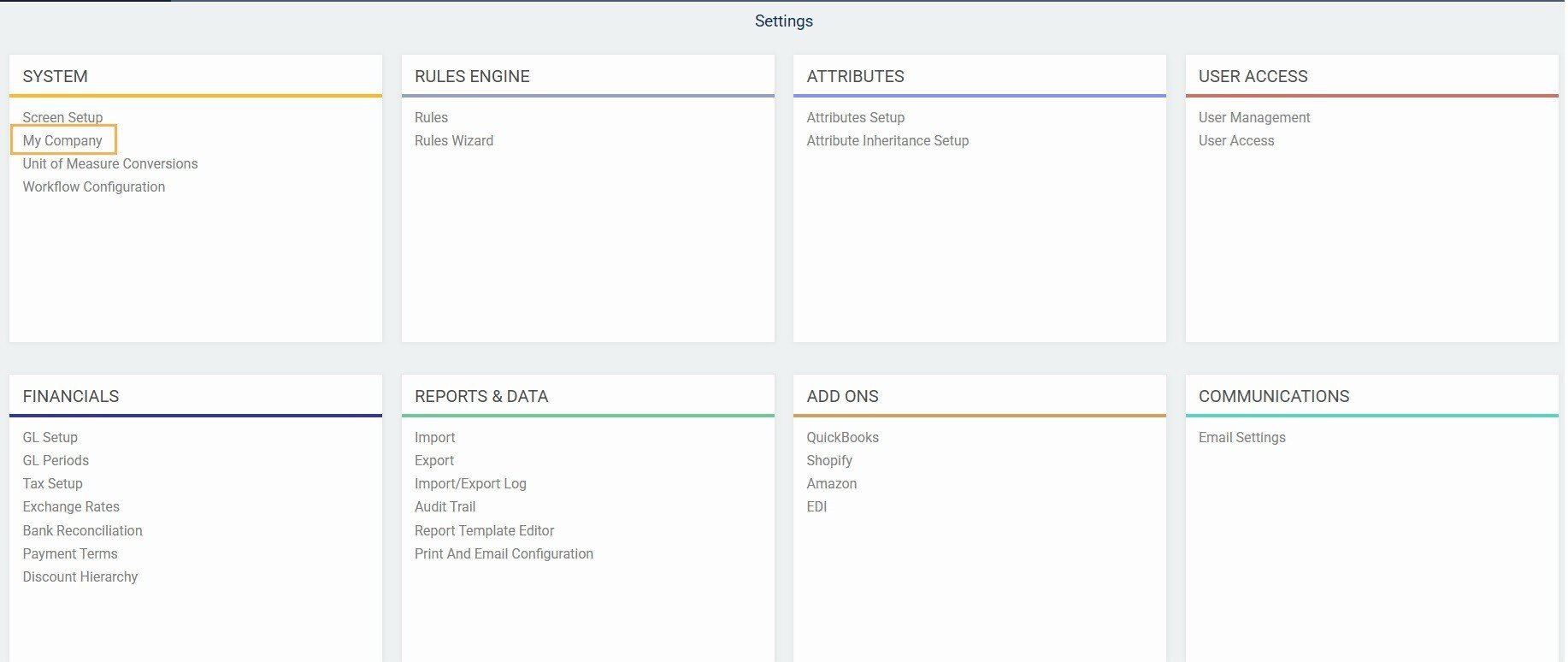Open Report Template Editor

(484, 530)
